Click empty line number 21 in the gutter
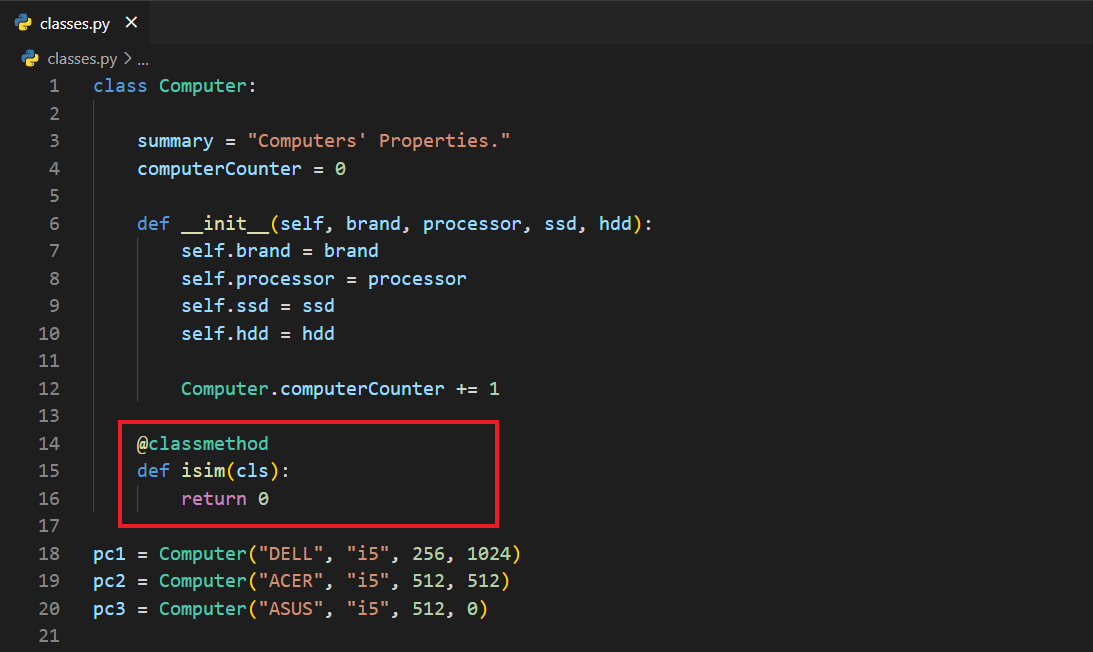Image resolution: width=1093 pixels, height=652 pixels. pos(49,636)
